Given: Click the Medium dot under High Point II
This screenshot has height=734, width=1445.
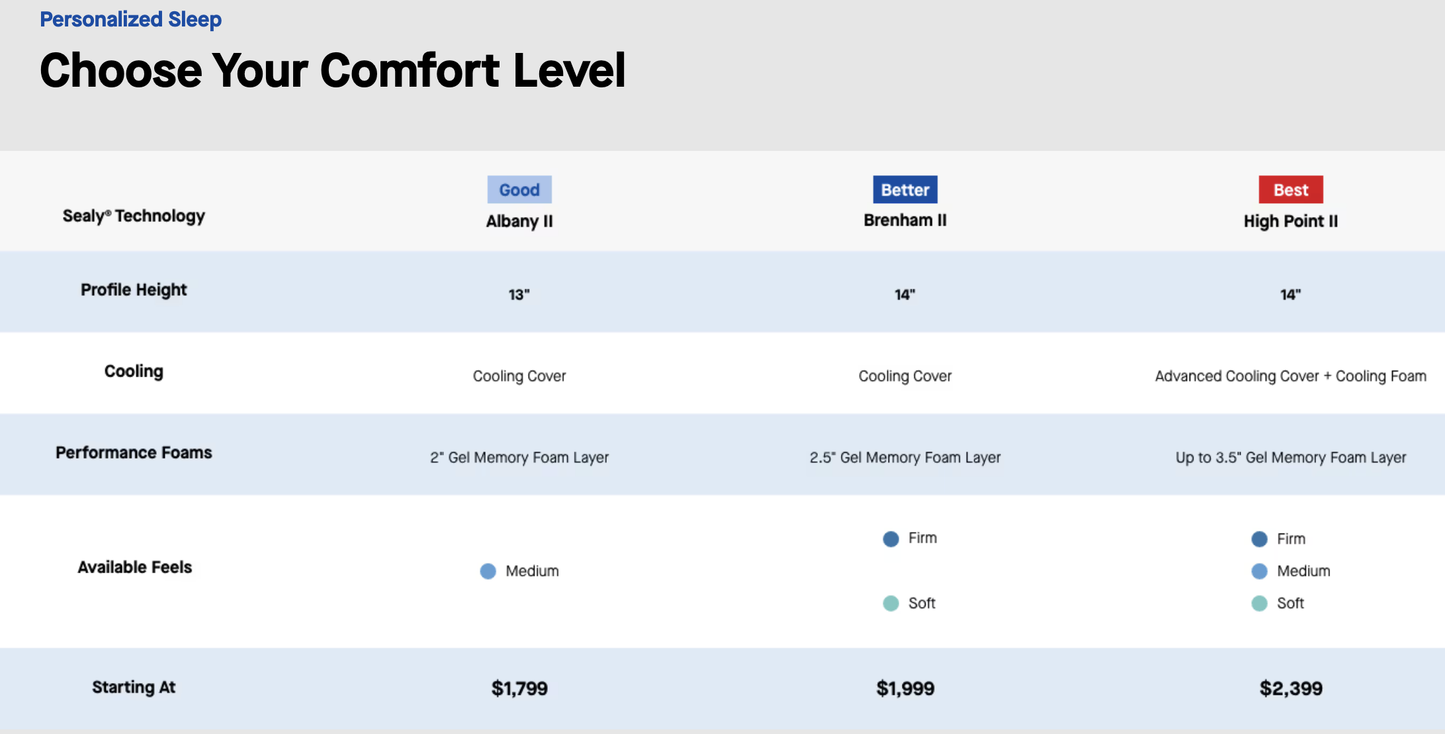Looking at the screenshot, I should coord(1259,571).
